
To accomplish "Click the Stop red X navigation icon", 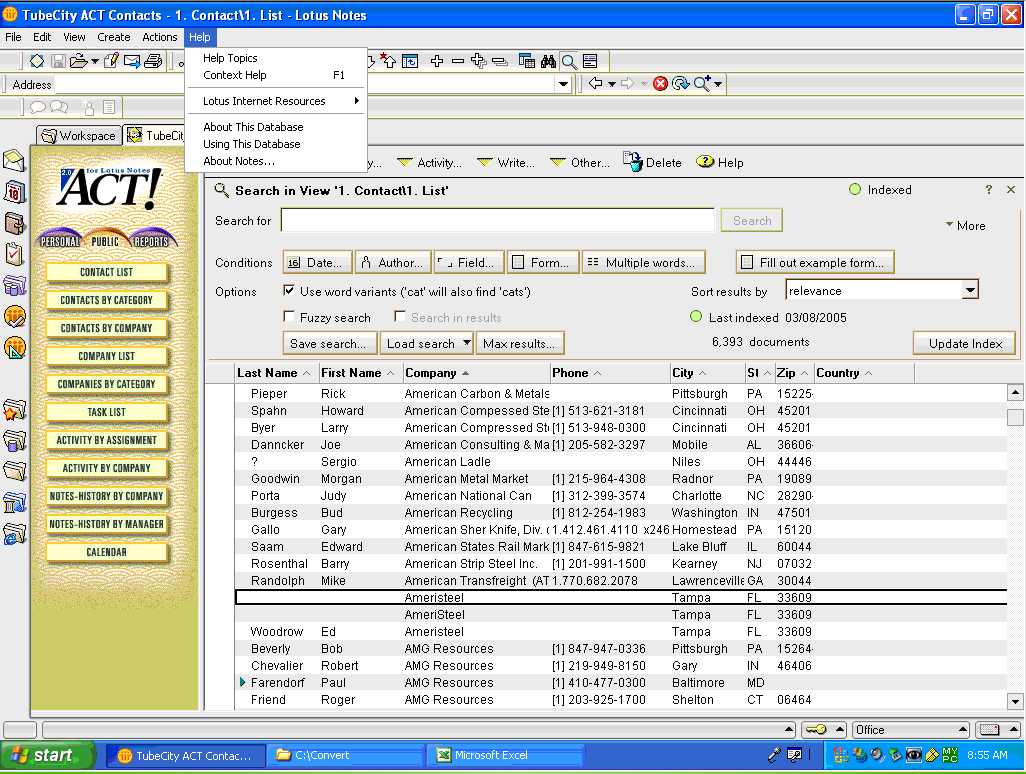I will click(660, 83).
